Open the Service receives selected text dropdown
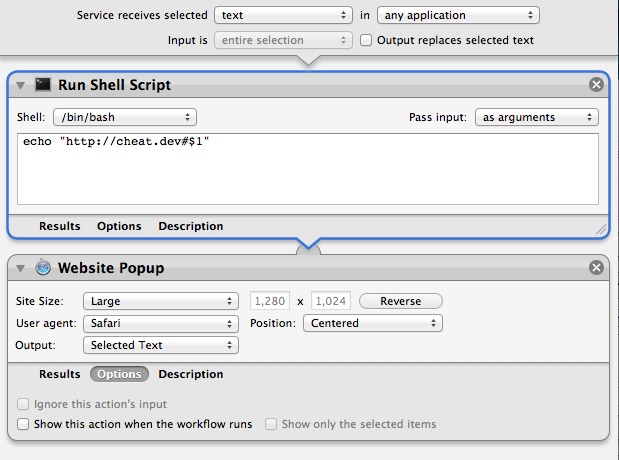Image resolution: width=619 pixels, height=460 pixels. (284, 16)
